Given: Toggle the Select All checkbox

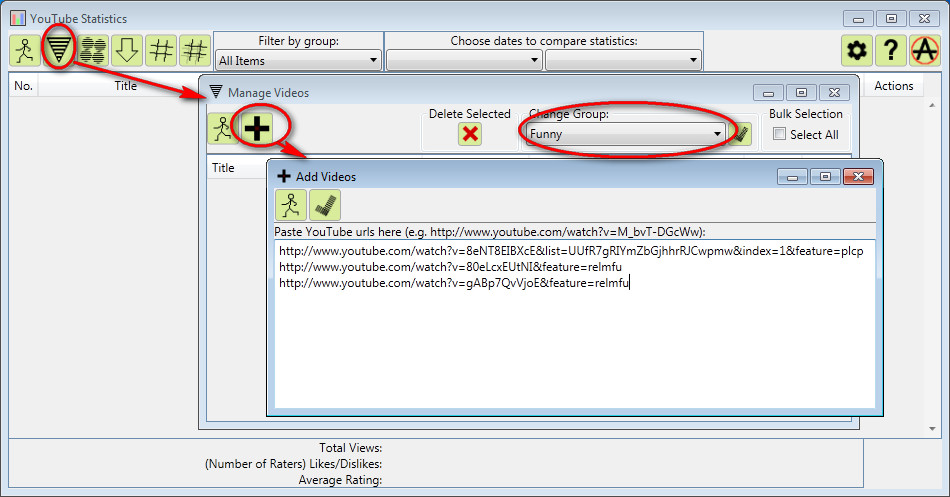Looking at the screenshot, I should [780, 134].
